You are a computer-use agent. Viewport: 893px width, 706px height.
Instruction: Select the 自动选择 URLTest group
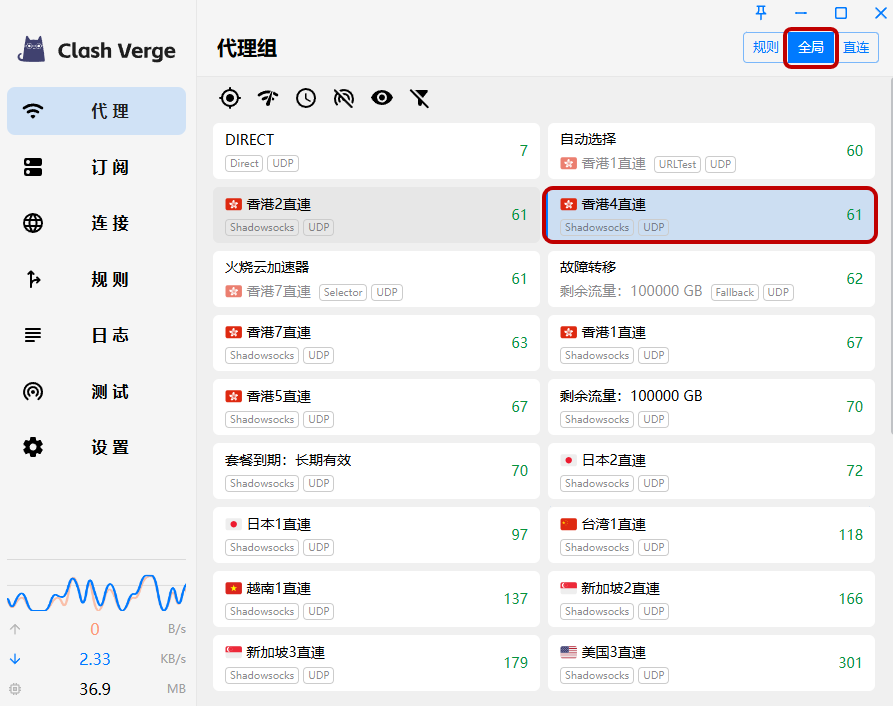coord(711,151)
